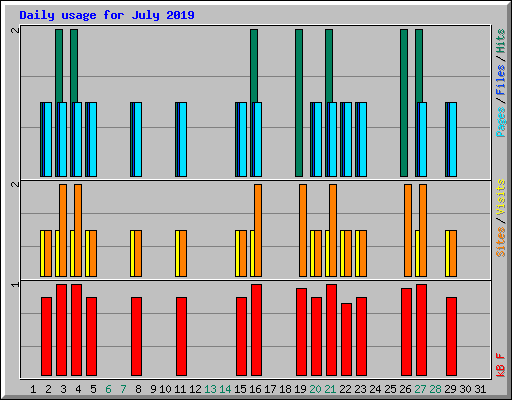
Task: Click the orange Sites bar for day 11
Action: click(183, 253)
